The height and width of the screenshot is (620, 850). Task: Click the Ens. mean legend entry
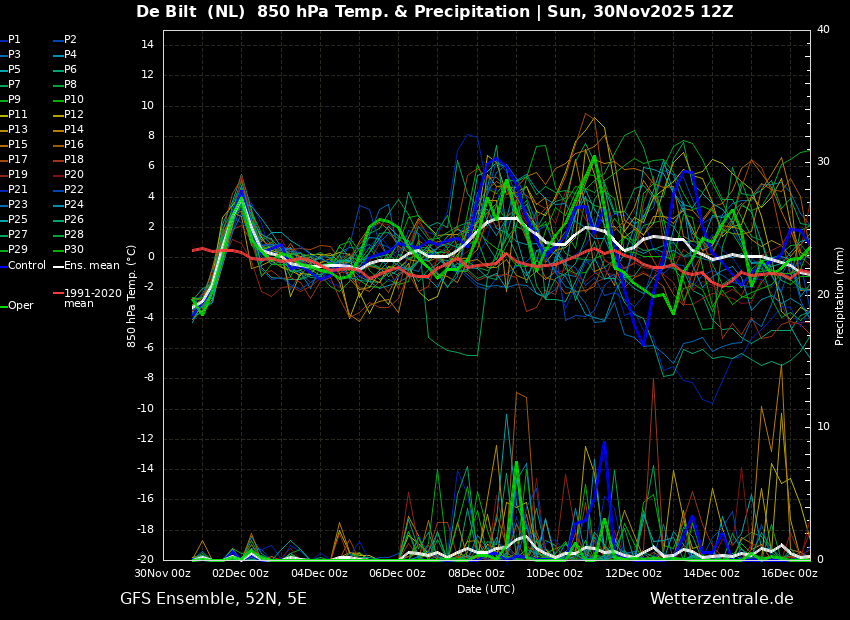pyautogui.click(x=90, y=265)
